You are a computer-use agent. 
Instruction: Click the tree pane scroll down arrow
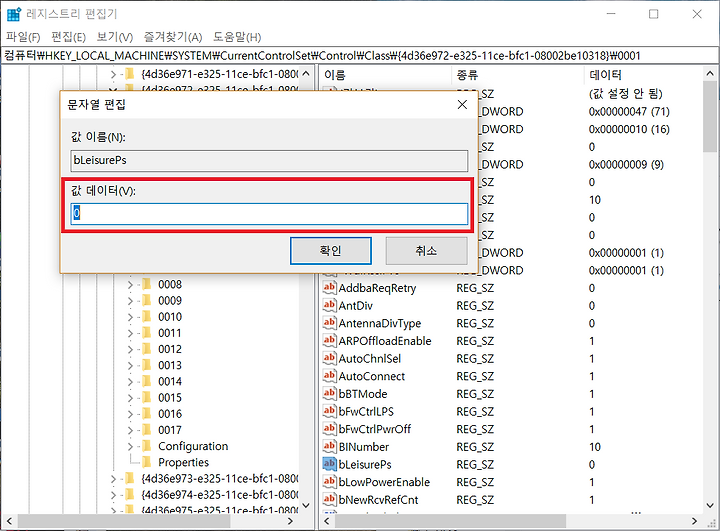(306, 505)
